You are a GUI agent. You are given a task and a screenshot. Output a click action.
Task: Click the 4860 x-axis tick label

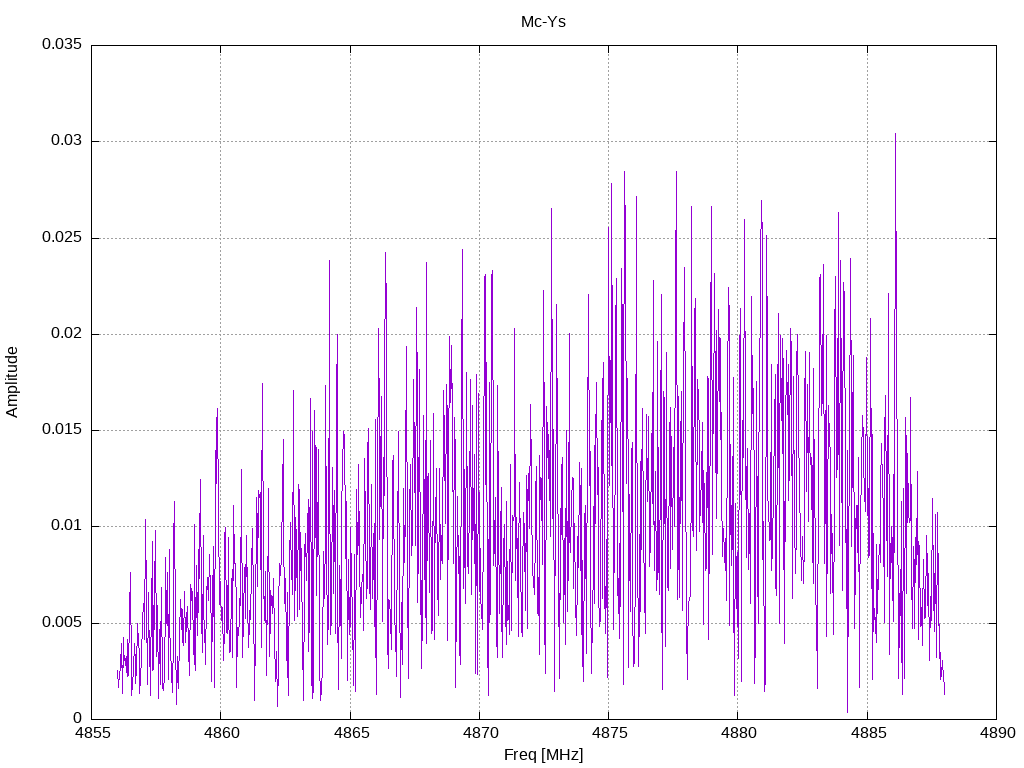221,733
